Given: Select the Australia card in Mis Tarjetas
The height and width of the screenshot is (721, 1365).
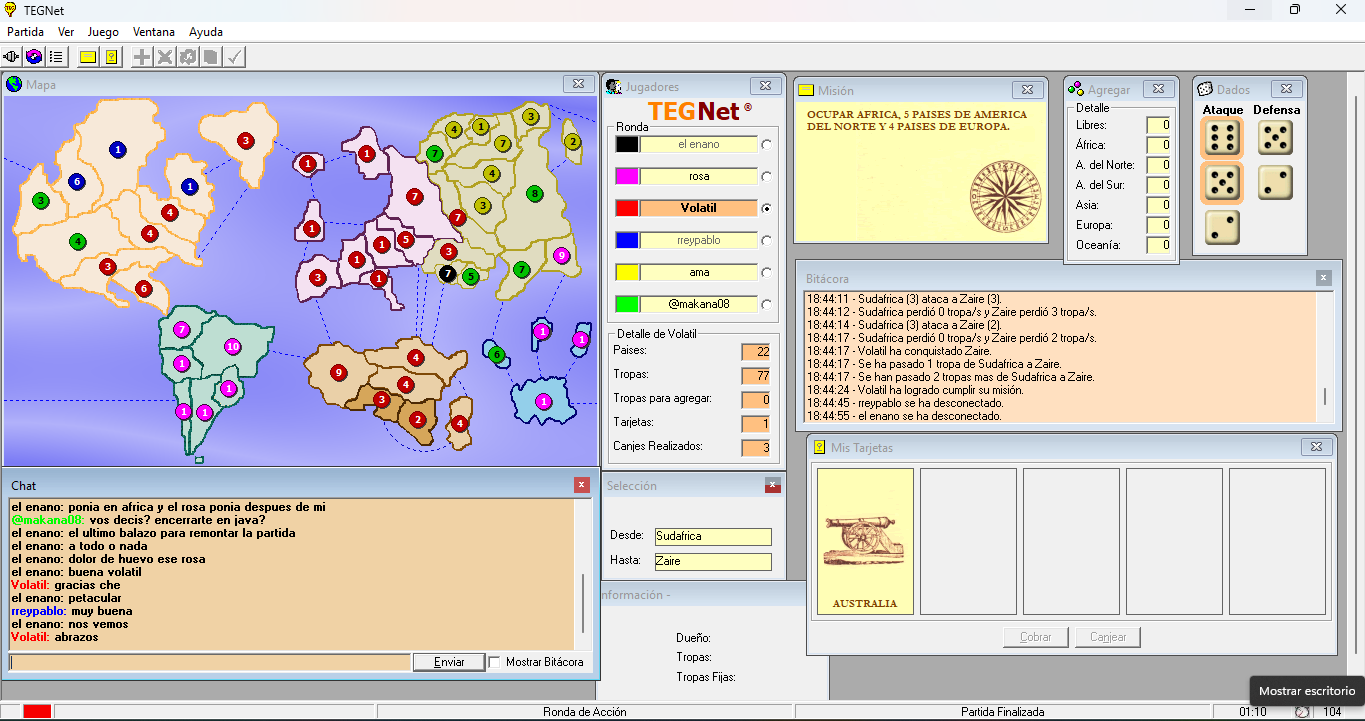Looking at the screenshot, I should click(x=865, y=541).
